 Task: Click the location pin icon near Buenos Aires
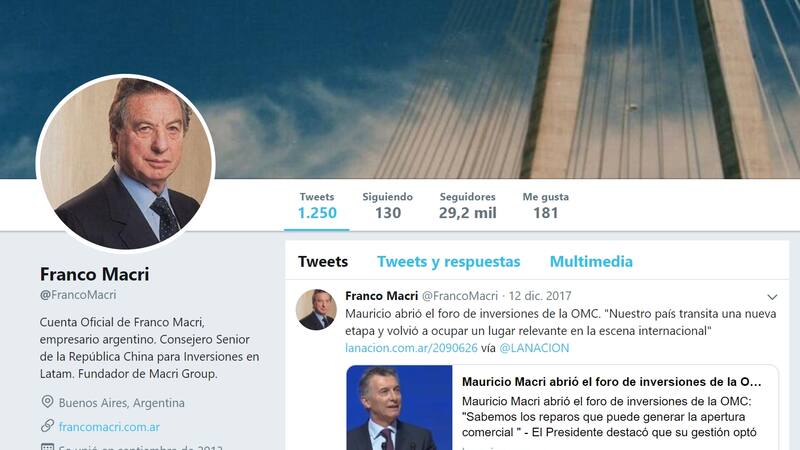click(x=47, y=402)
